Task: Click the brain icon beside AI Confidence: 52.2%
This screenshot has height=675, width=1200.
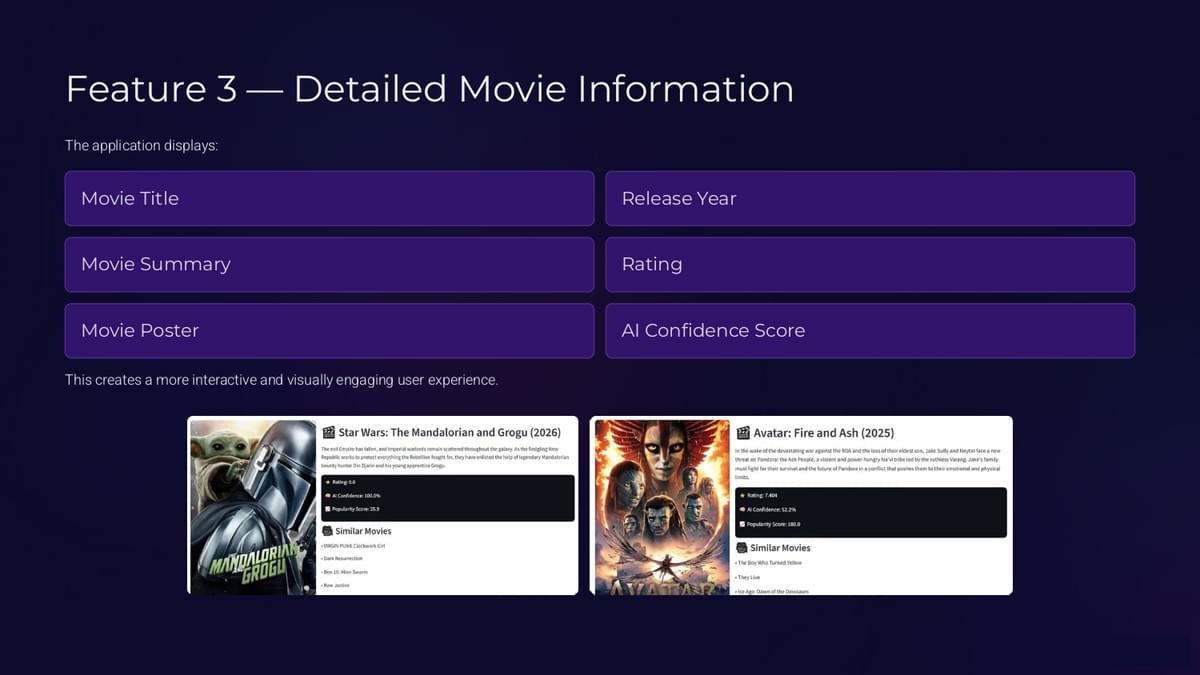Action: pos(742,510)
